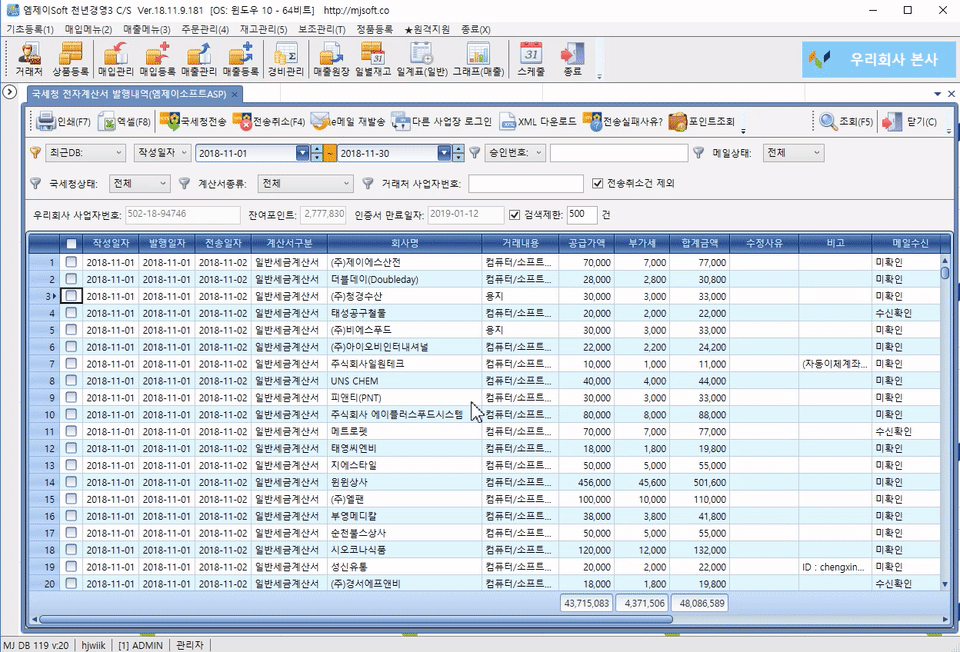Click 국세청전송 icon

click(193, 121)
